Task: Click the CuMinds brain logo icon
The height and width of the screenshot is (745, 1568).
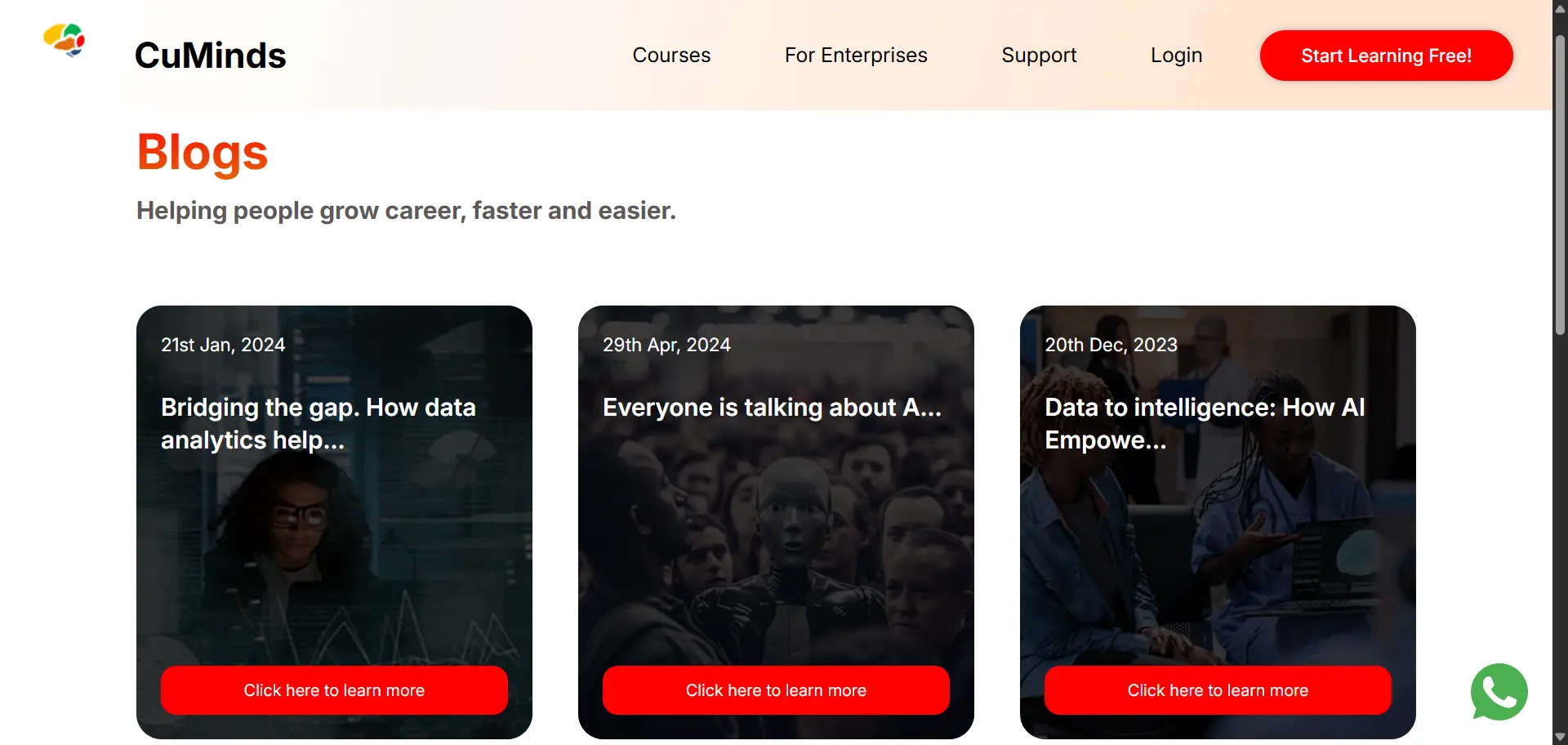Action: pos(65,39)
